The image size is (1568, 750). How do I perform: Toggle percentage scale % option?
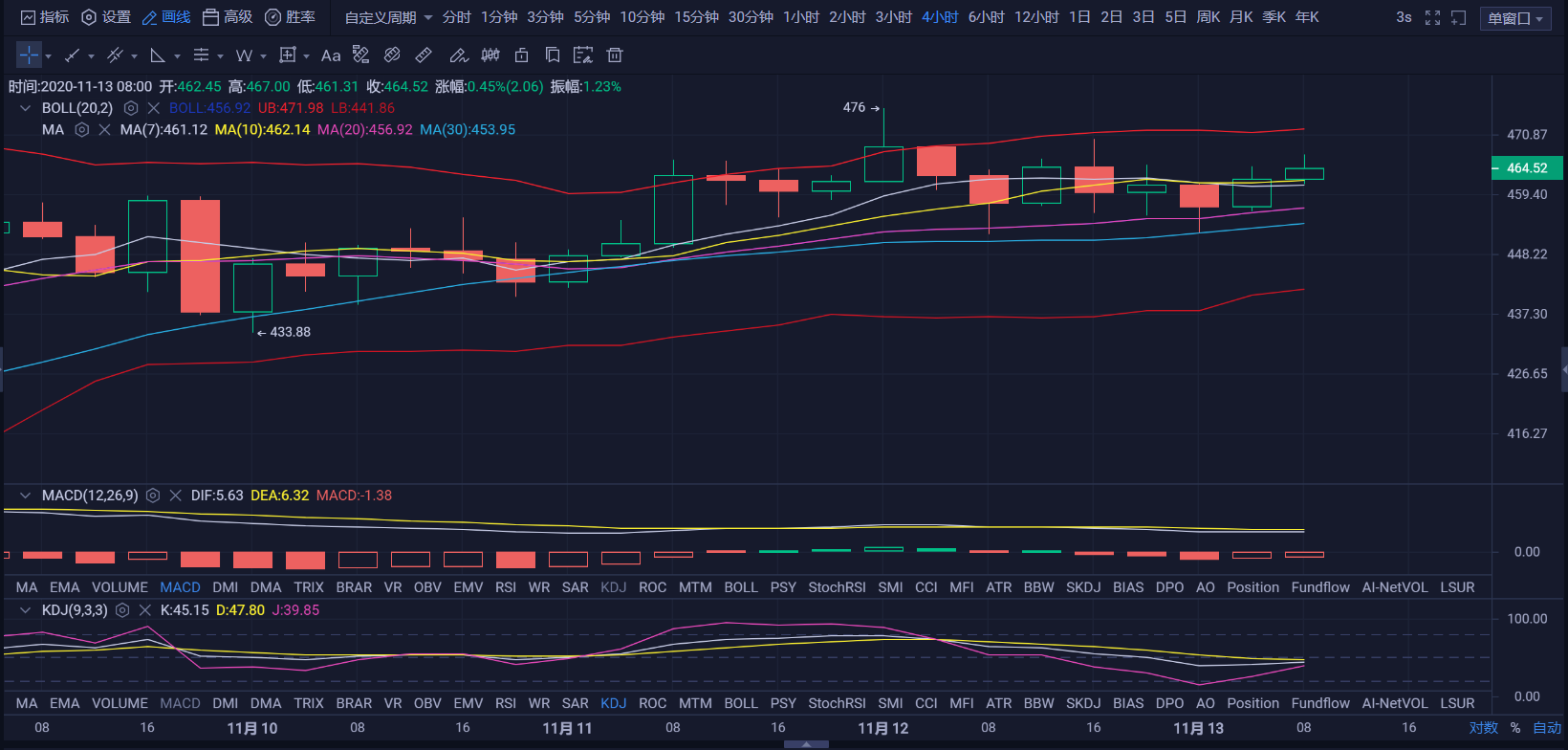click(1515, 728)
